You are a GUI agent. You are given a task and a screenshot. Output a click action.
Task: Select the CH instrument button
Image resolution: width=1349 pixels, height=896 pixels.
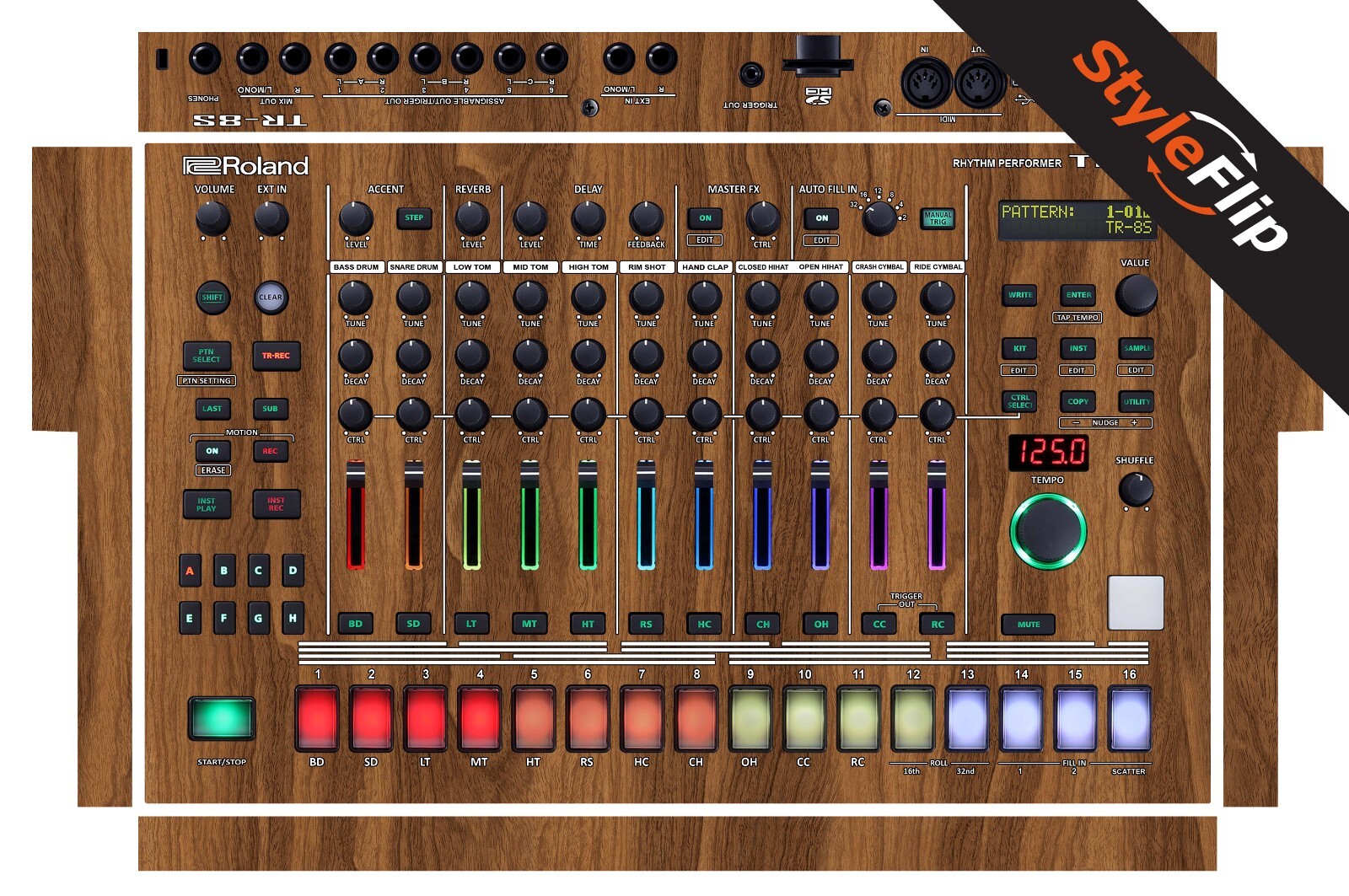pyautogui.click(x=763, y=624)
